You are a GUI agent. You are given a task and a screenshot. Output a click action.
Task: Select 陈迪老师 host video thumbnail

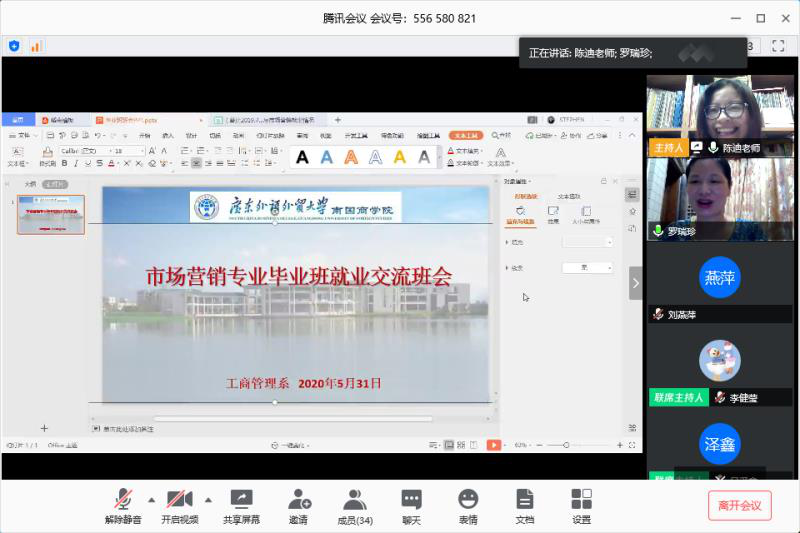tap(720, 116)
